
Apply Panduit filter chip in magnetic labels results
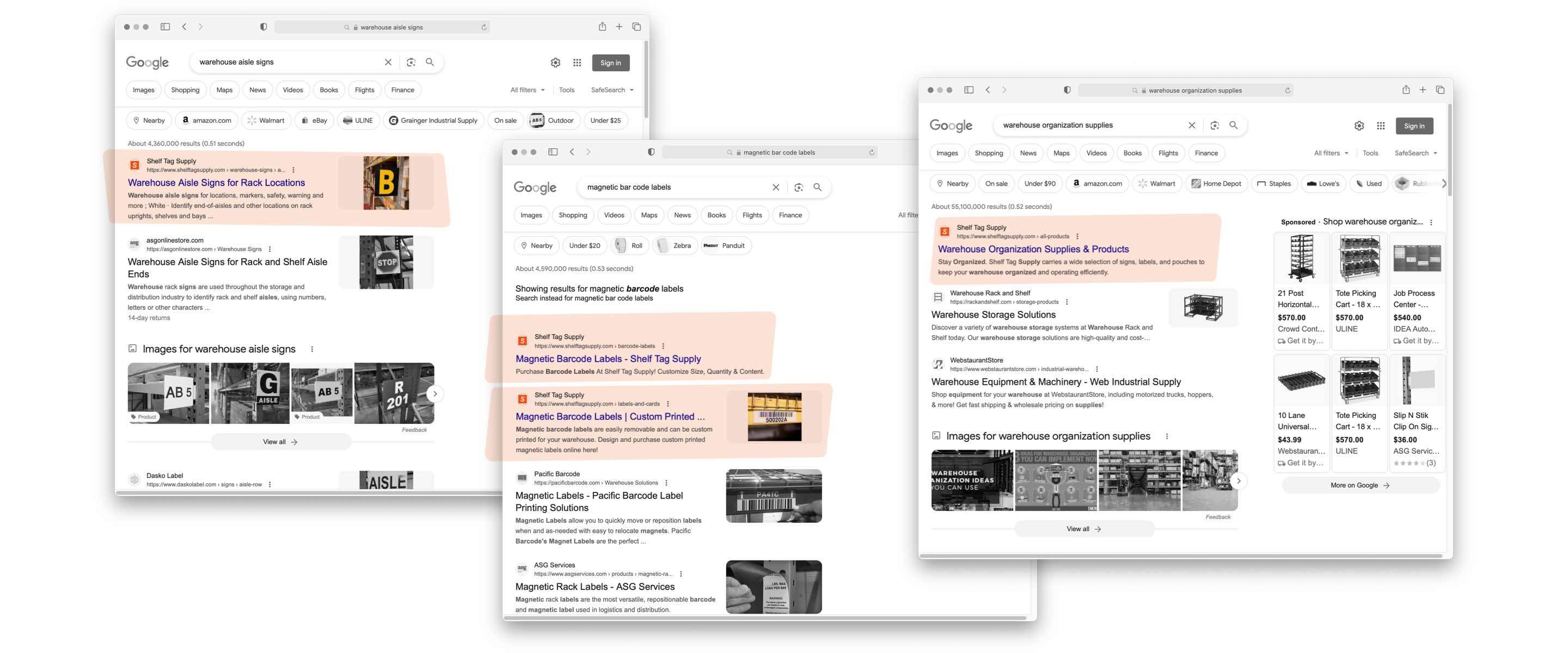point(726,246)
